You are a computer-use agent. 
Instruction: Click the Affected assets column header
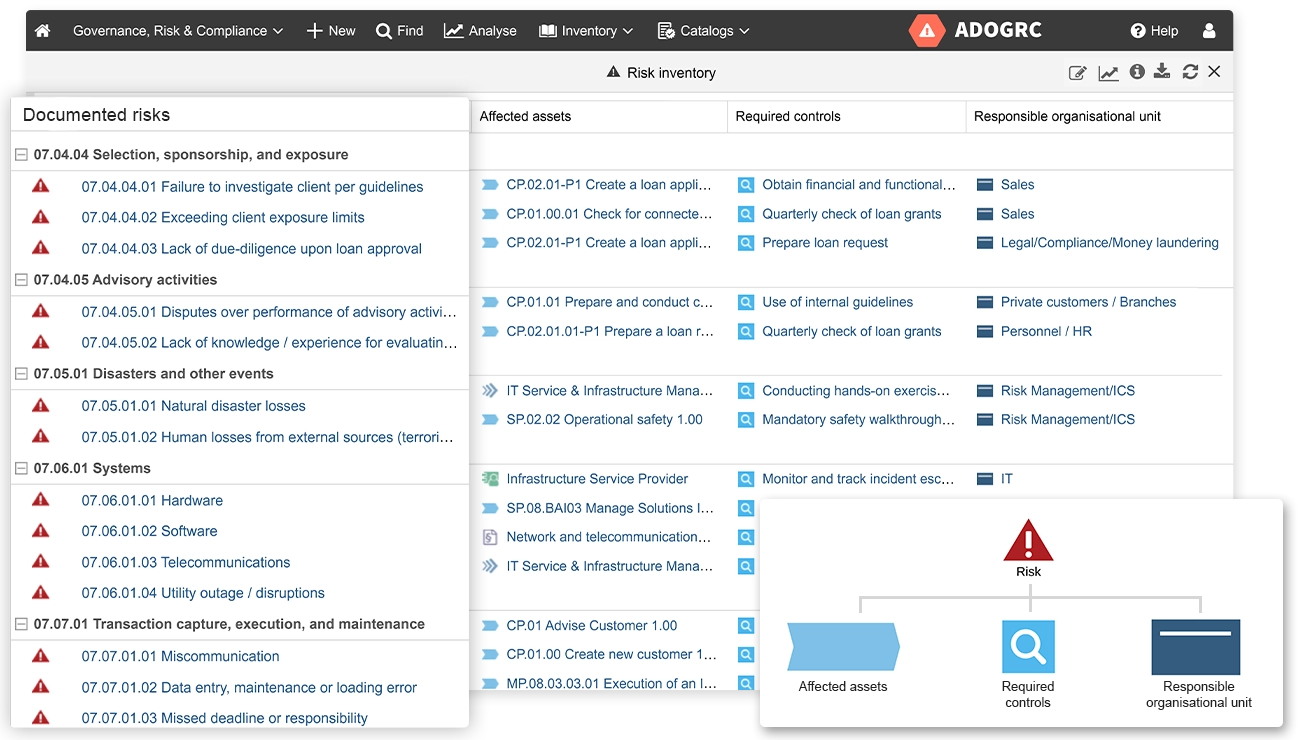[525, 116]
